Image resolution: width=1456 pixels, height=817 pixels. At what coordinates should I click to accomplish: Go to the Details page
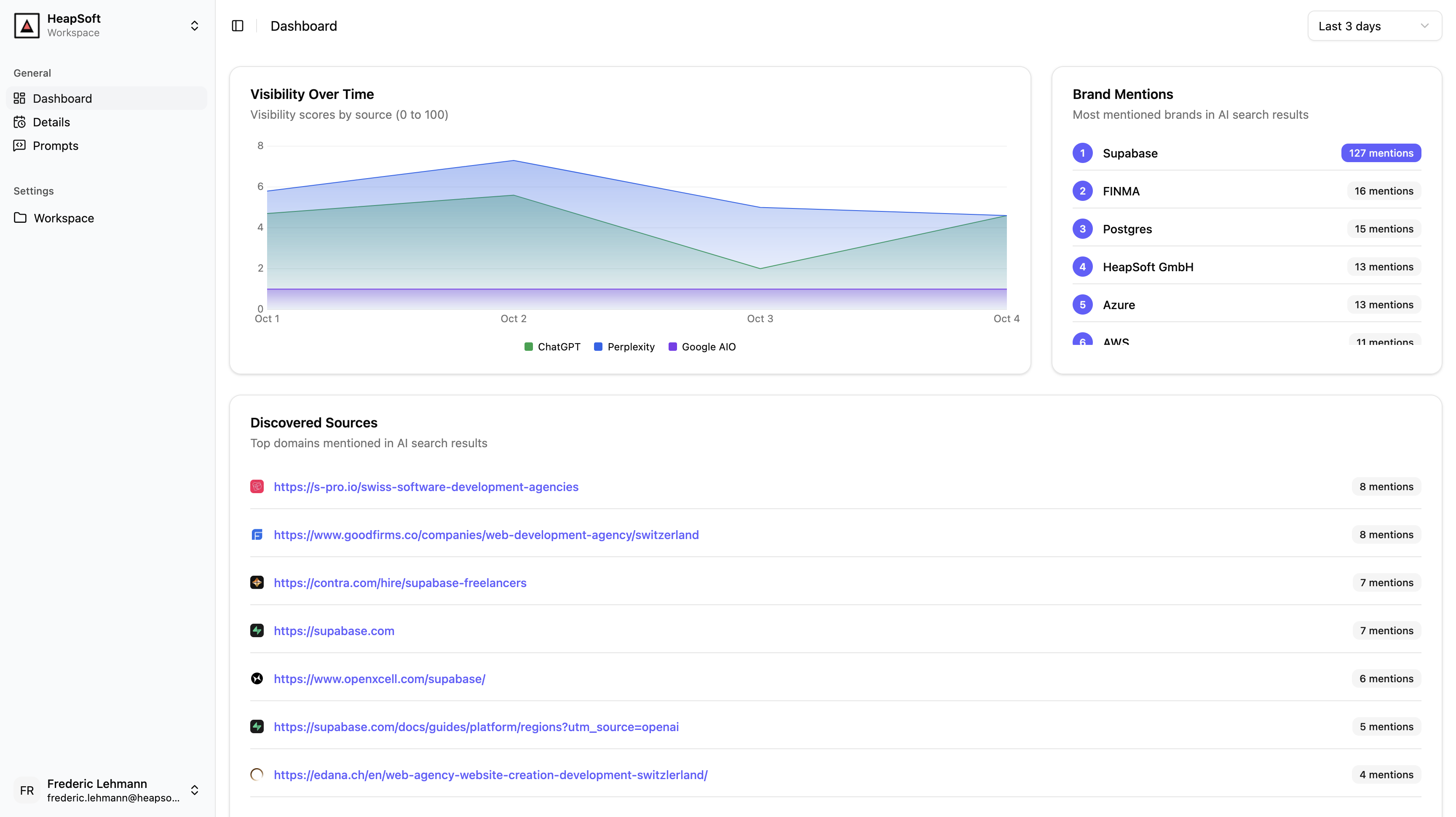click(x=51, y=122)
